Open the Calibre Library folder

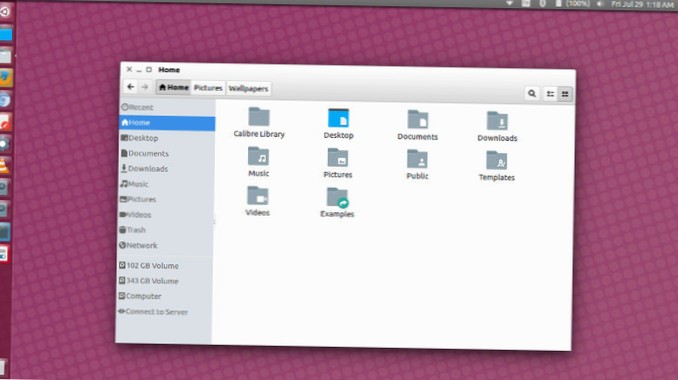pyautogui.click(x=259, y=117)
